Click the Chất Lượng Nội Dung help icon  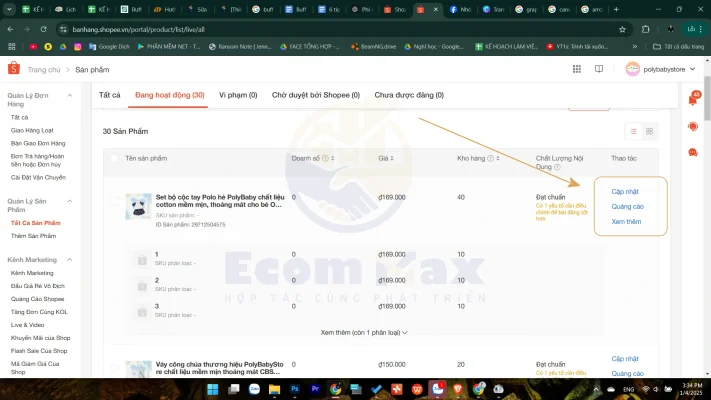[x=557, y=167]
